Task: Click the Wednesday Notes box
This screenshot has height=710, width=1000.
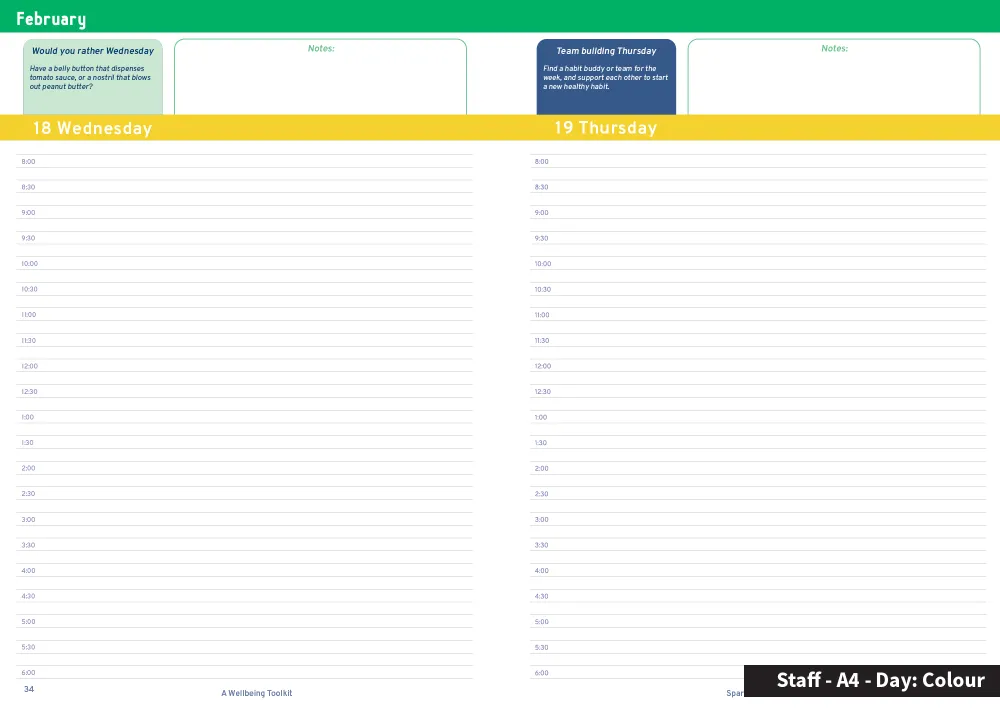Action: pos(320,78)
